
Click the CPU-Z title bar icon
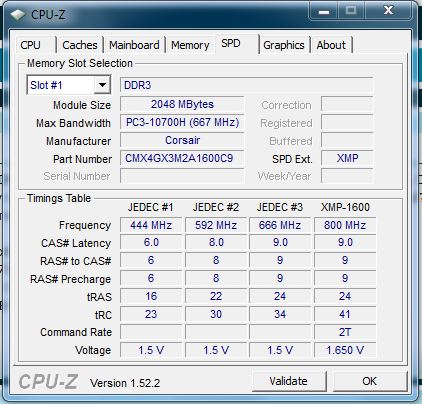pos(18,15)
